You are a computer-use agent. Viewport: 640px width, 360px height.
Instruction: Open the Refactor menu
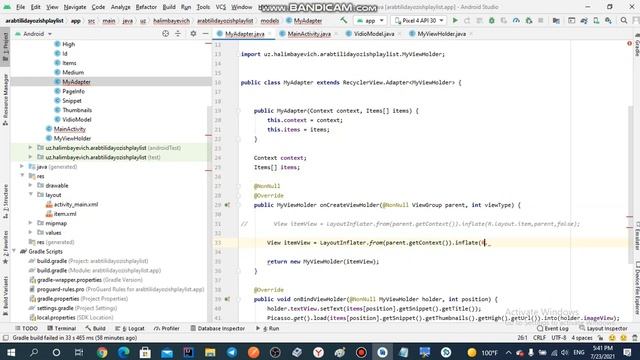coord(146,7)
